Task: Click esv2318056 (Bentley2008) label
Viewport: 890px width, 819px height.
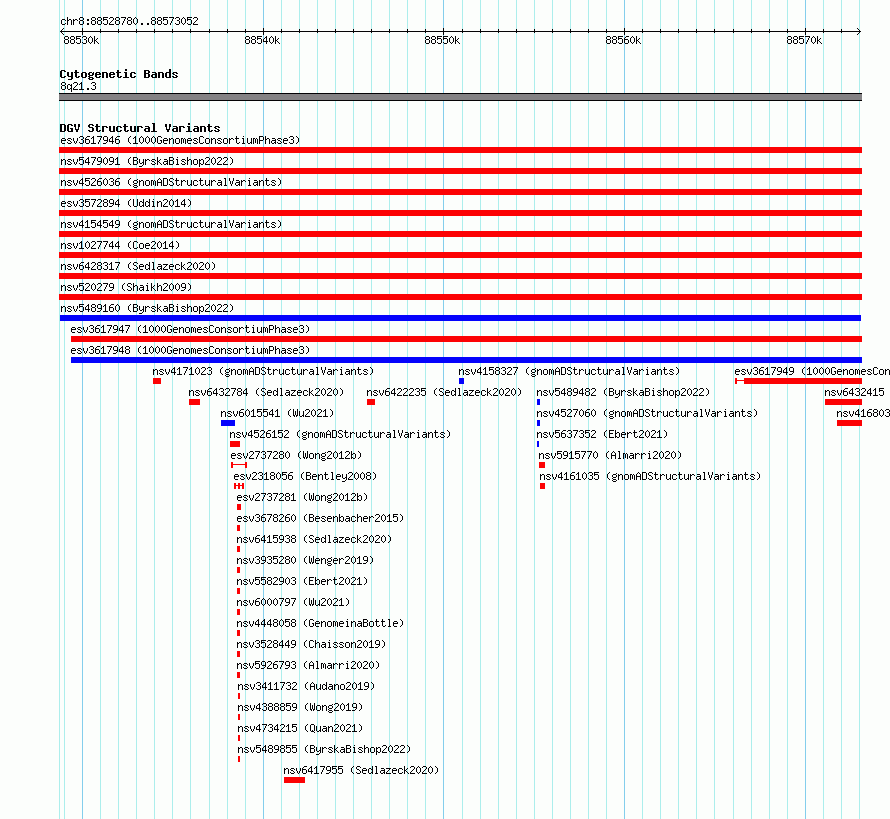Action: pyautogui.click(x=305, y=476)
